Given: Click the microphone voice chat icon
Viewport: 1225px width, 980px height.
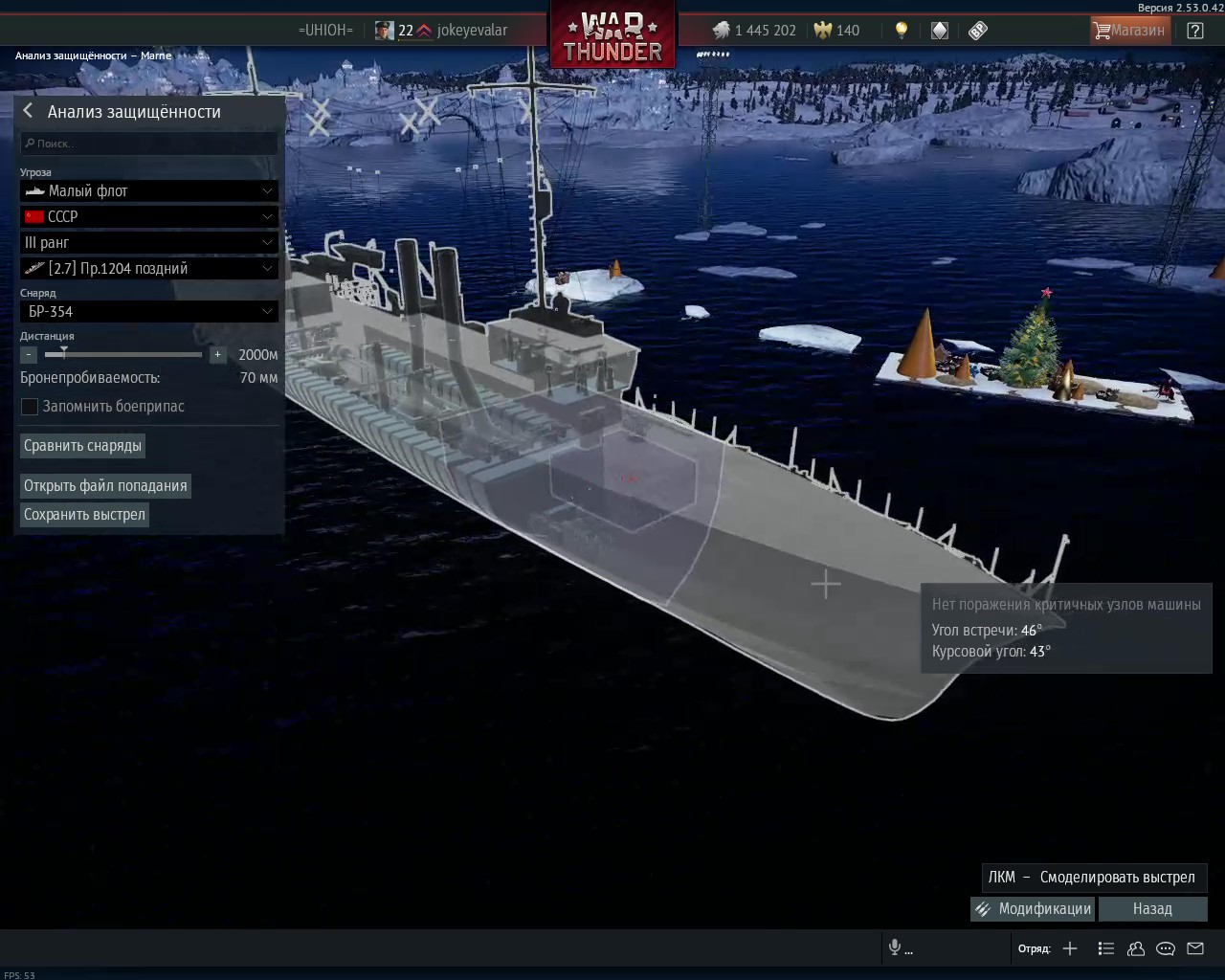Looking at the screenshot, I should (895, 947).
